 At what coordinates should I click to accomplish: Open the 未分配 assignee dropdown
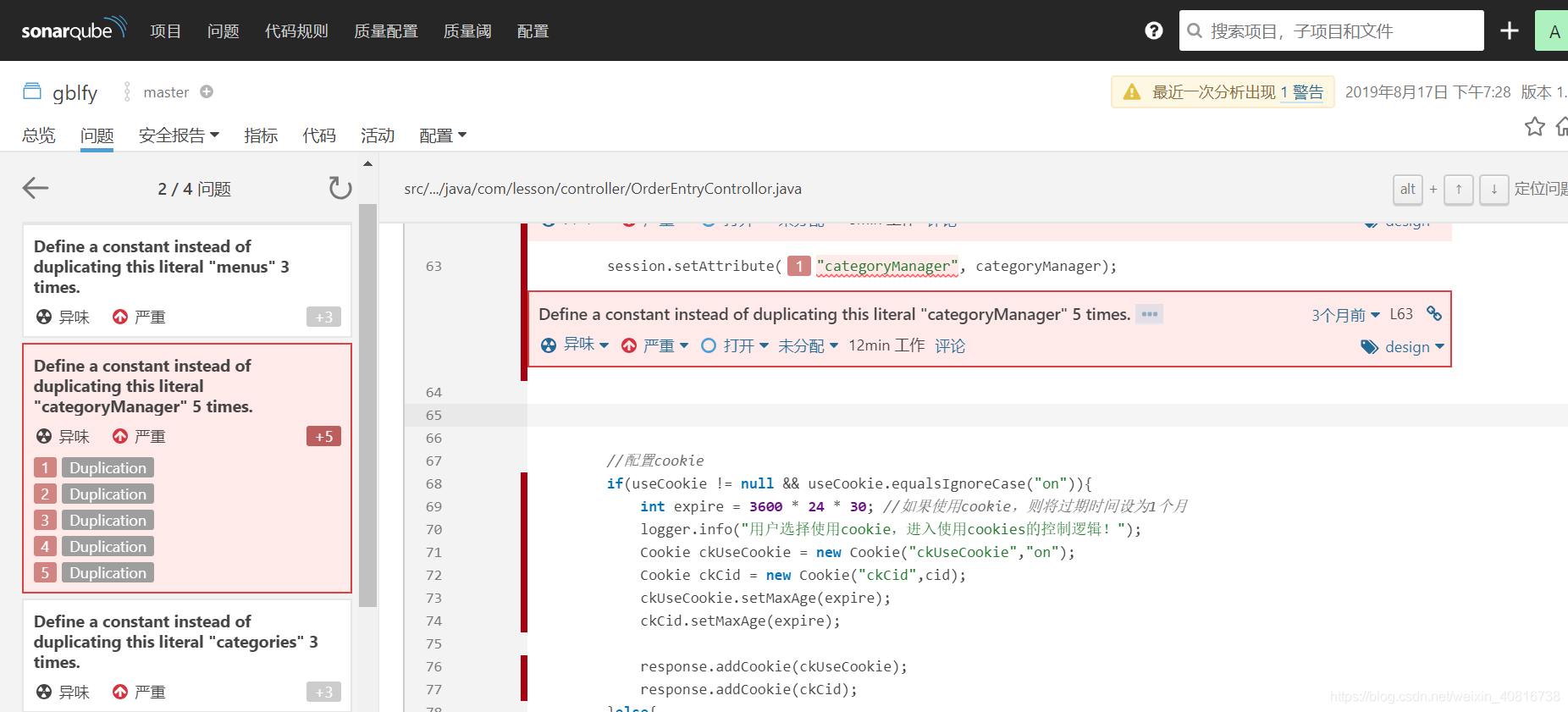point(808,345)
